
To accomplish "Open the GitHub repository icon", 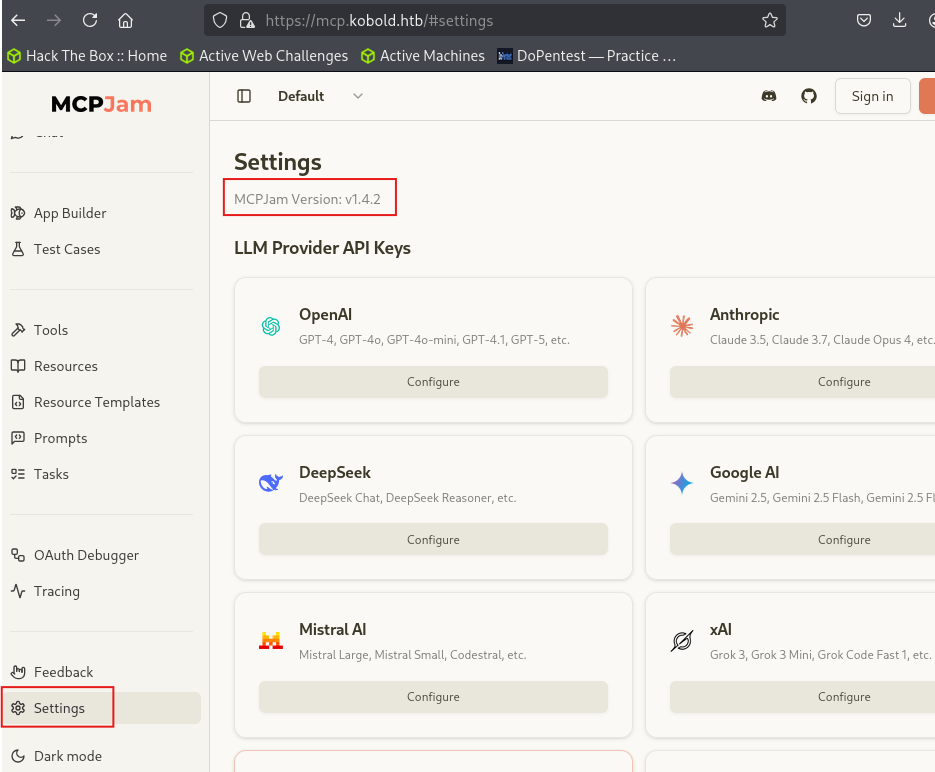I will [x=809, y=96].
